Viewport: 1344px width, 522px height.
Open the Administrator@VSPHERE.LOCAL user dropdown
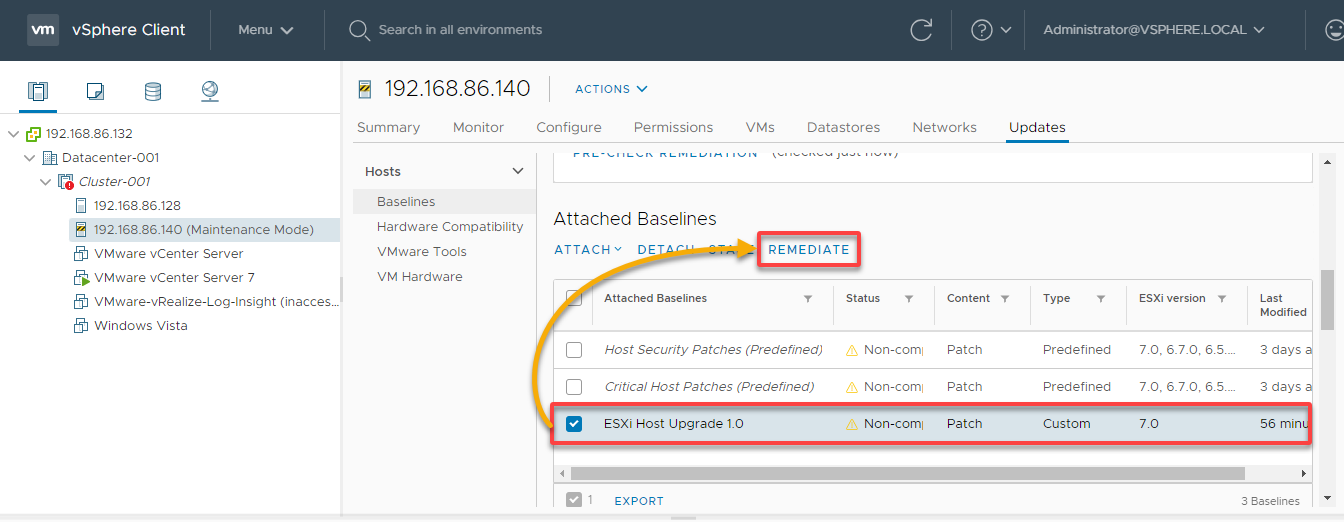[1154, 30]
